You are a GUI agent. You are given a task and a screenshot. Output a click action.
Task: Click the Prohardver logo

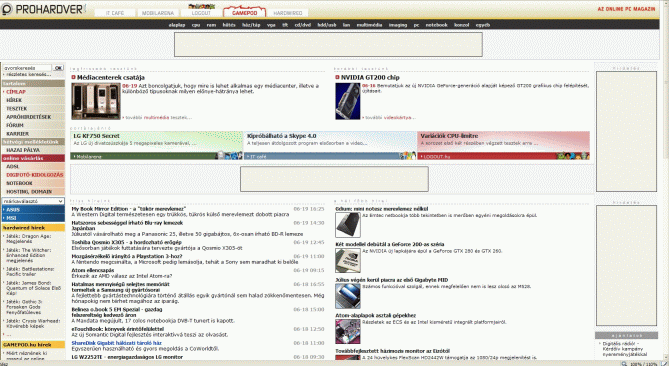[x=43, y=9]
